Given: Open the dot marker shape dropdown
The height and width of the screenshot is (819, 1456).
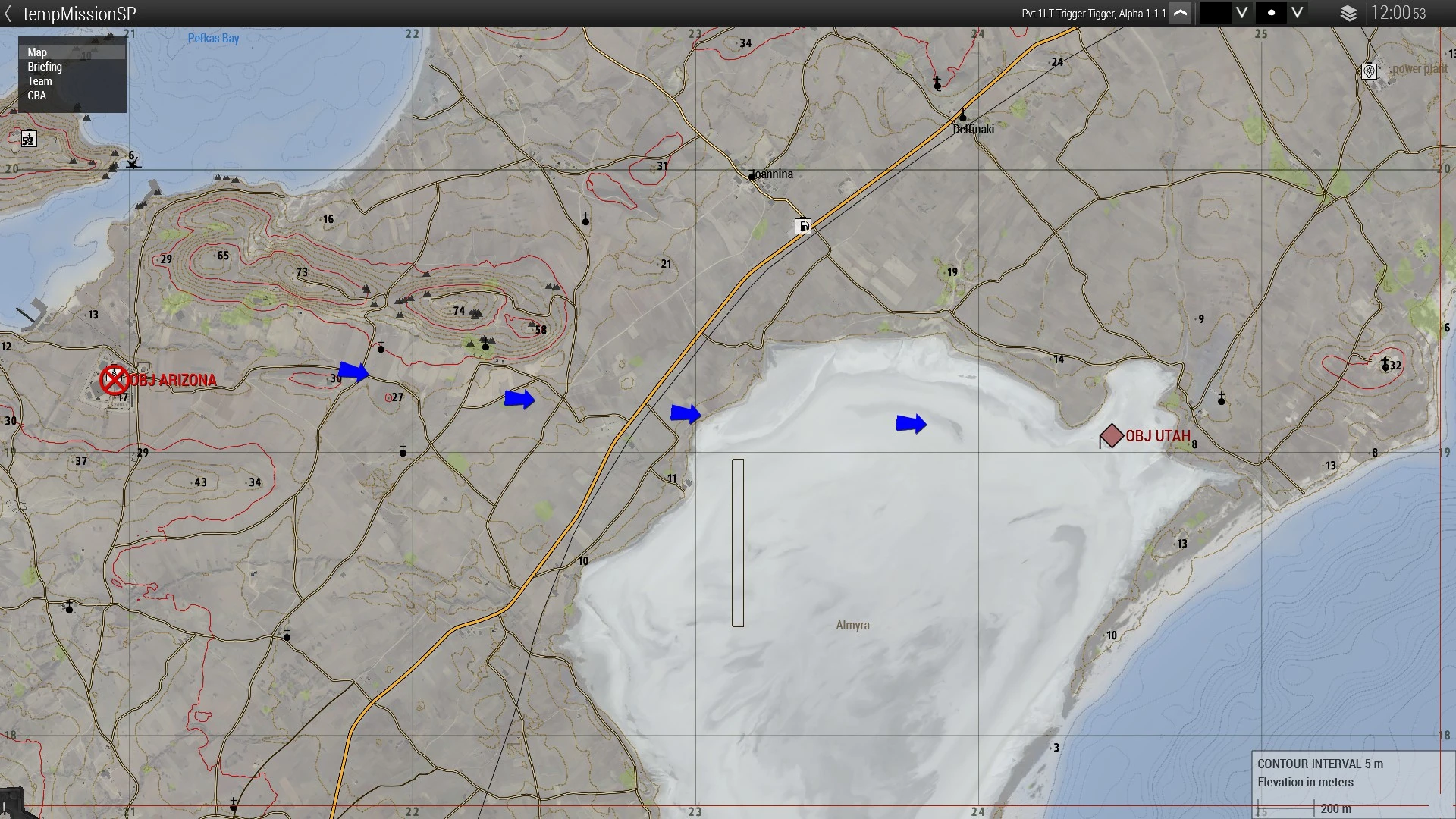Looking at the screenshot, I should pos(1298,14).
